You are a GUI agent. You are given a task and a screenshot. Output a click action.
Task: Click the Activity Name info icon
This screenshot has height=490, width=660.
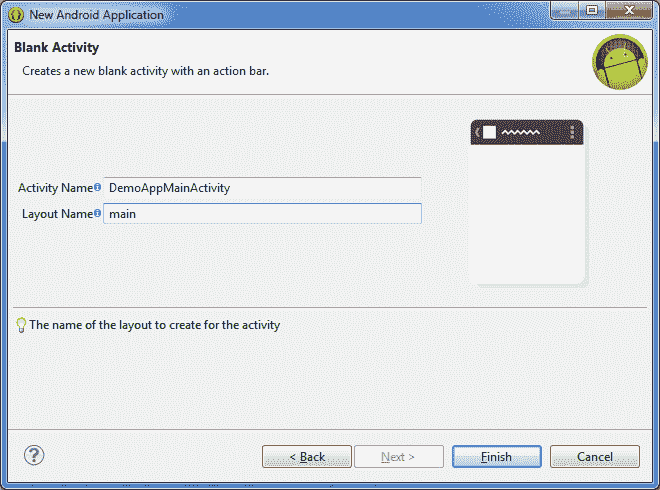click(x=97, y=187)
